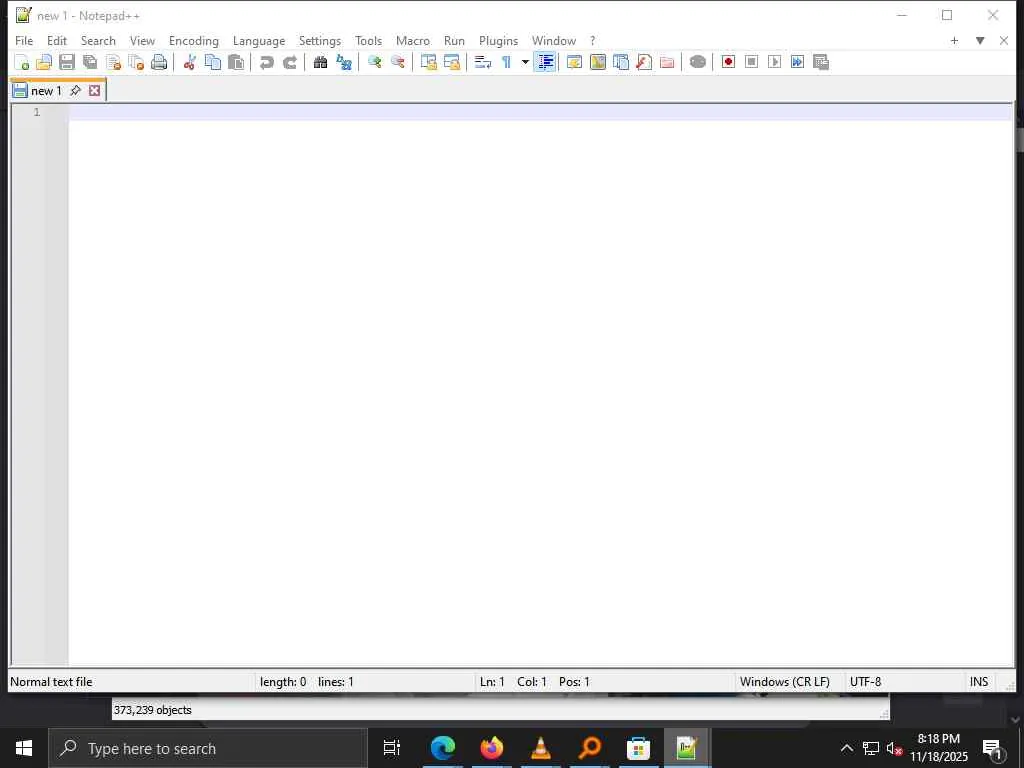Select the 'new 1' document tab
Image resolution: width=1024 pixels, height=768 pixels.
point(46,91)
